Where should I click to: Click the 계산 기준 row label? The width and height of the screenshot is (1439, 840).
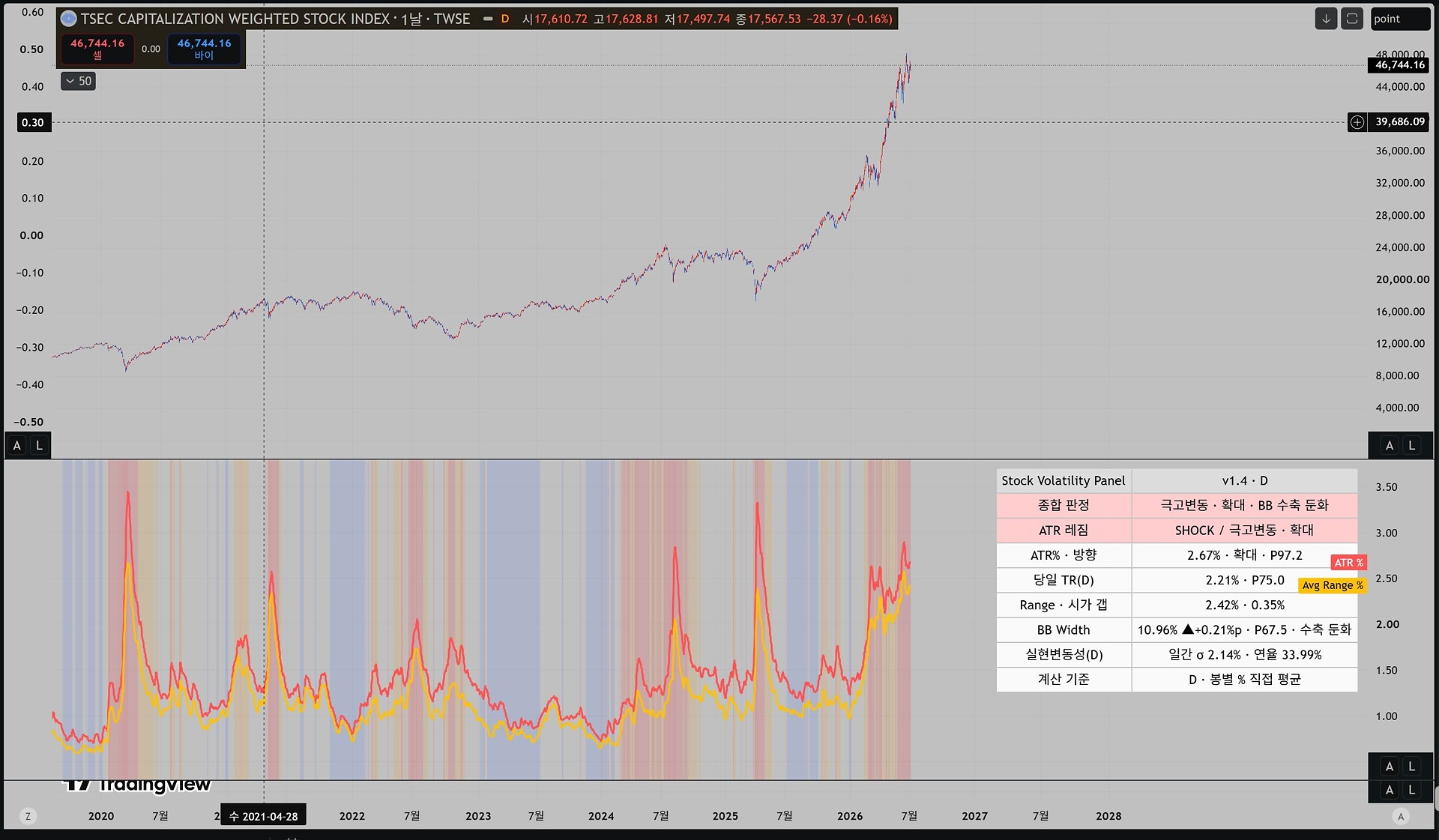pos(1064,680)
